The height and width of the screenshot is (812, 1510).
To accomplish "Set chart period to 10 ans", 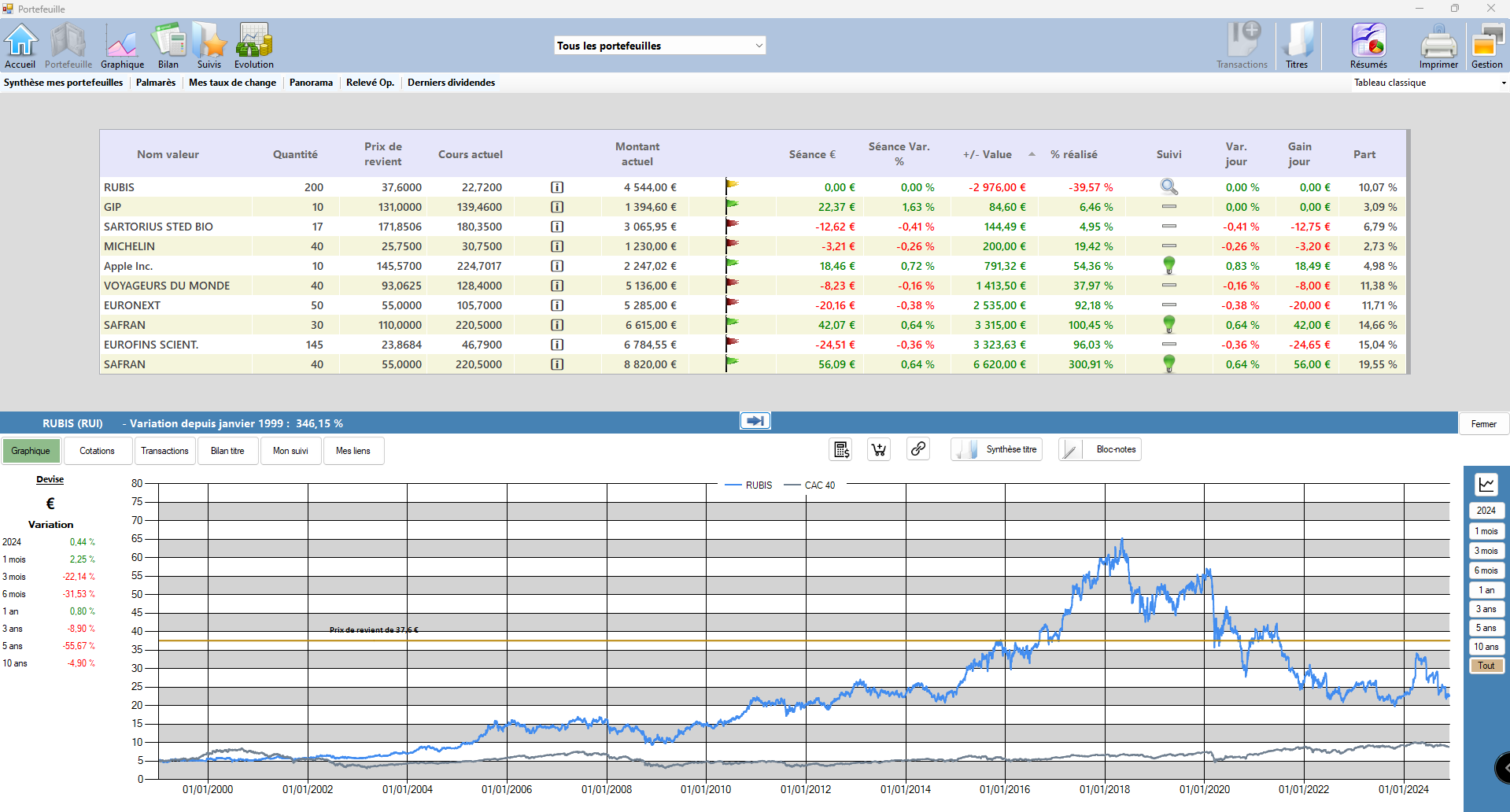I will click(1486, 647).
